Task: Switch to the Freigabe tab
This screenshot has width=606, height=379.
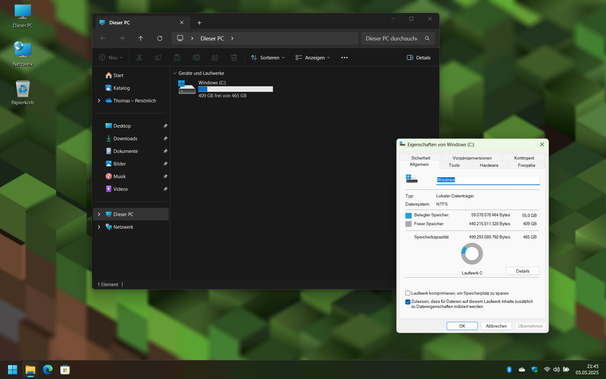Action: coord(526,165)
